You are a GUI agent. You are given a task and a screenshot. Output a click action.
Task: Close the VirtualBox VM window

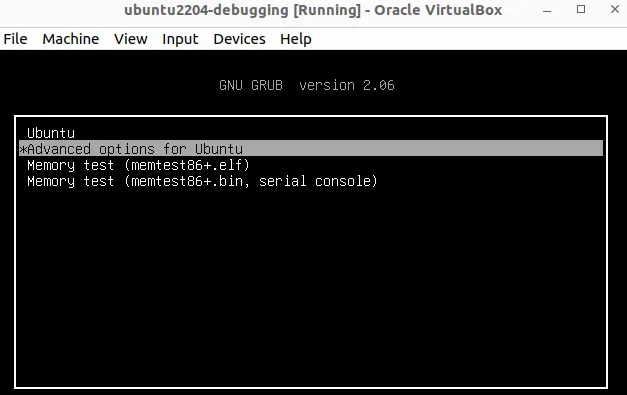tap(615, 9)
